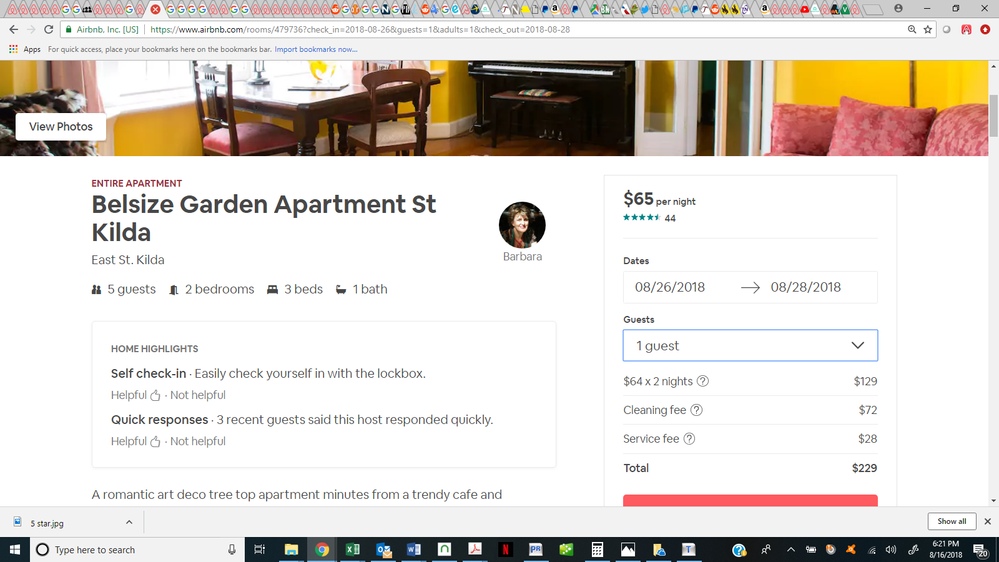The image size is (999, 562).
Task: Open host Barbara's profile photo
Action: coord(522,225)
